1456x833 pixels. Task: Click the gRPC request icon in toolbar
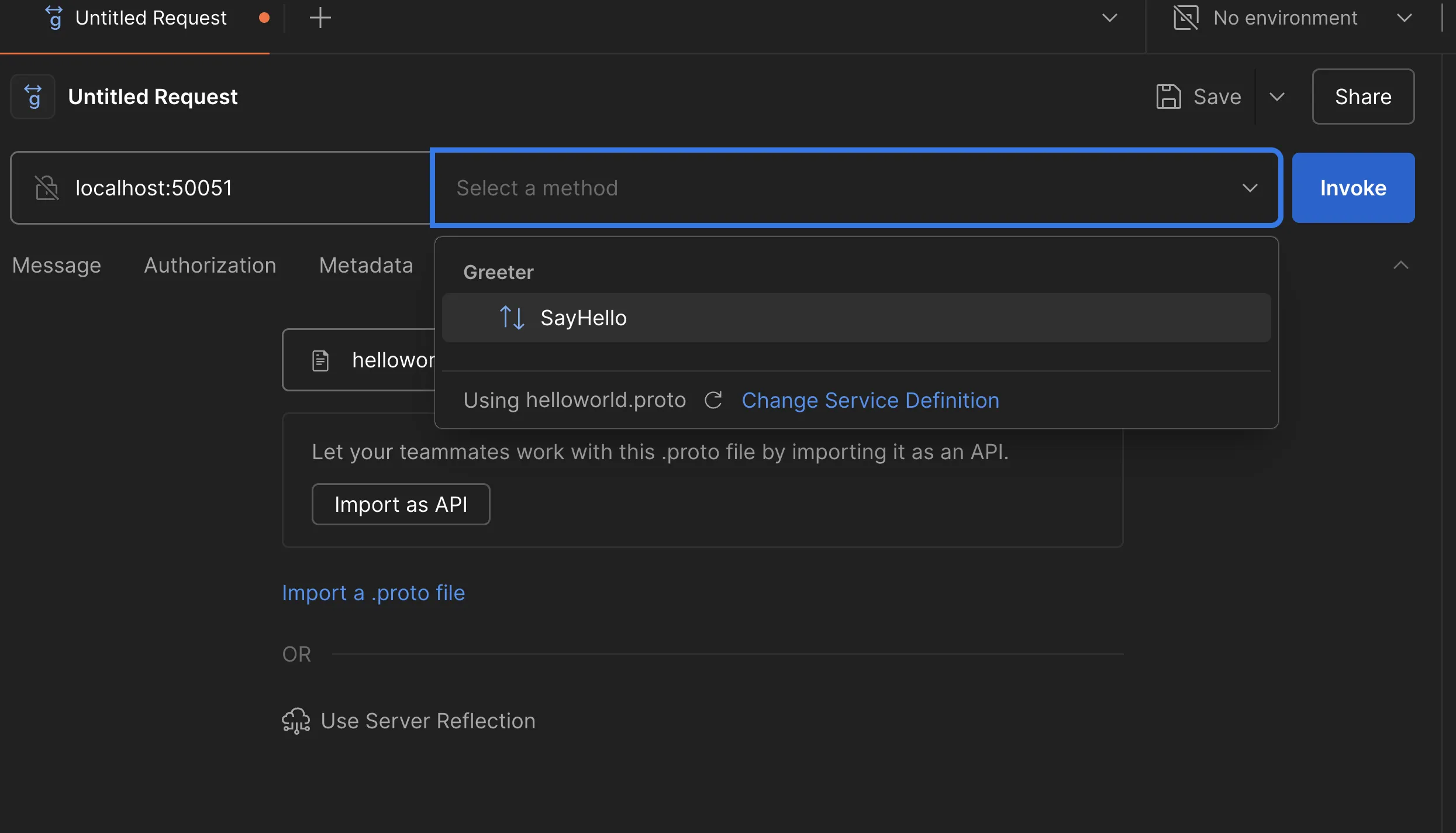[x=33, y=96]
